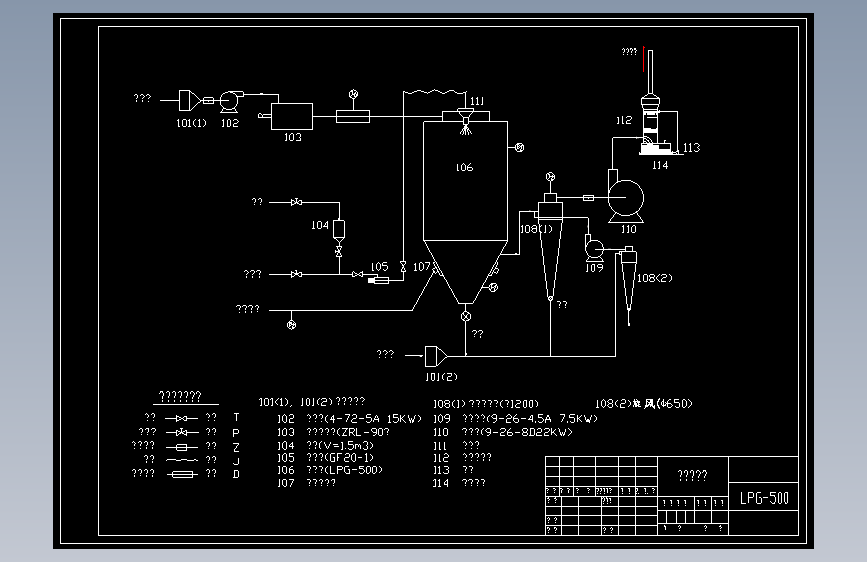The height and width of the screenshot is (562, 867).
Task: Click the discharge valve circle below the tower cone
Action: (466, 316)
